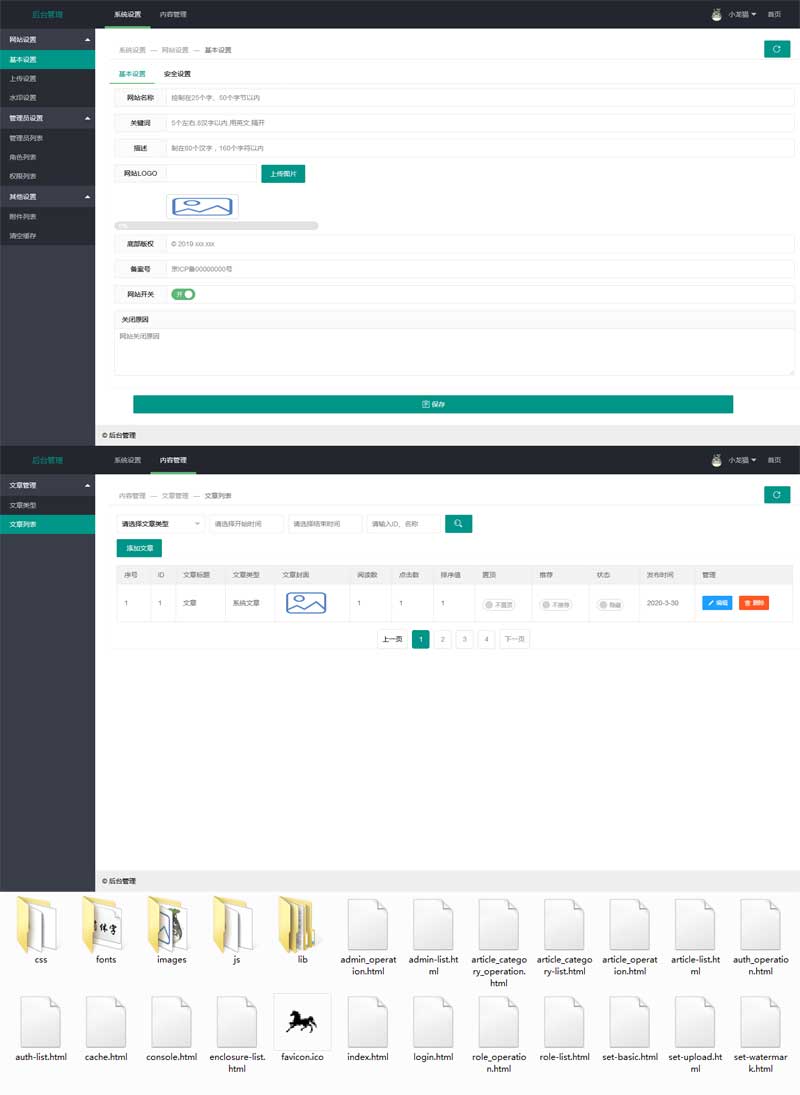The height and width of the screenshot is (1095, 800).
Task: Click the refresh icon on the basic settings page
Action: click(x=777, y=49)
